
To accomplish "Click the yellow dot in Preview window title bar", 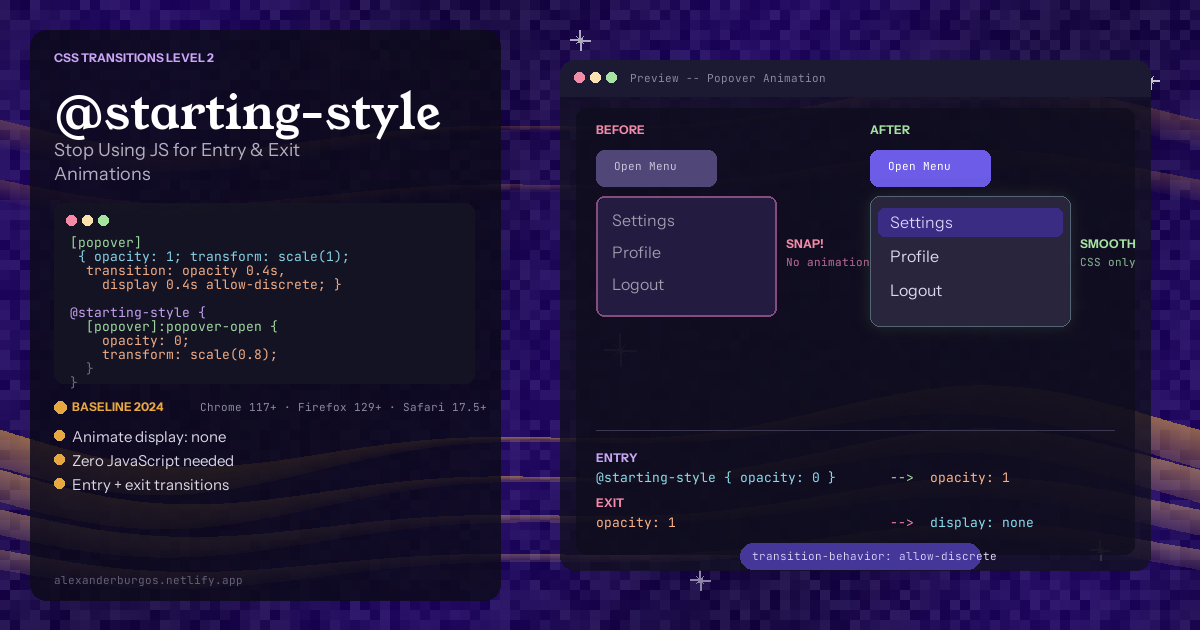I will [x=596, y=78].
